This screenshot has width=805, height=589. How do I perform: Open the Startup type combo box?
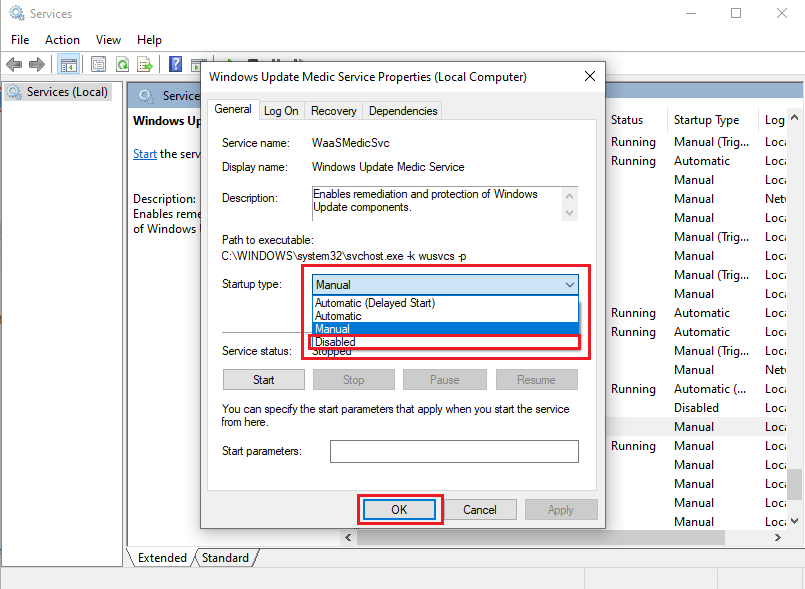445,284
